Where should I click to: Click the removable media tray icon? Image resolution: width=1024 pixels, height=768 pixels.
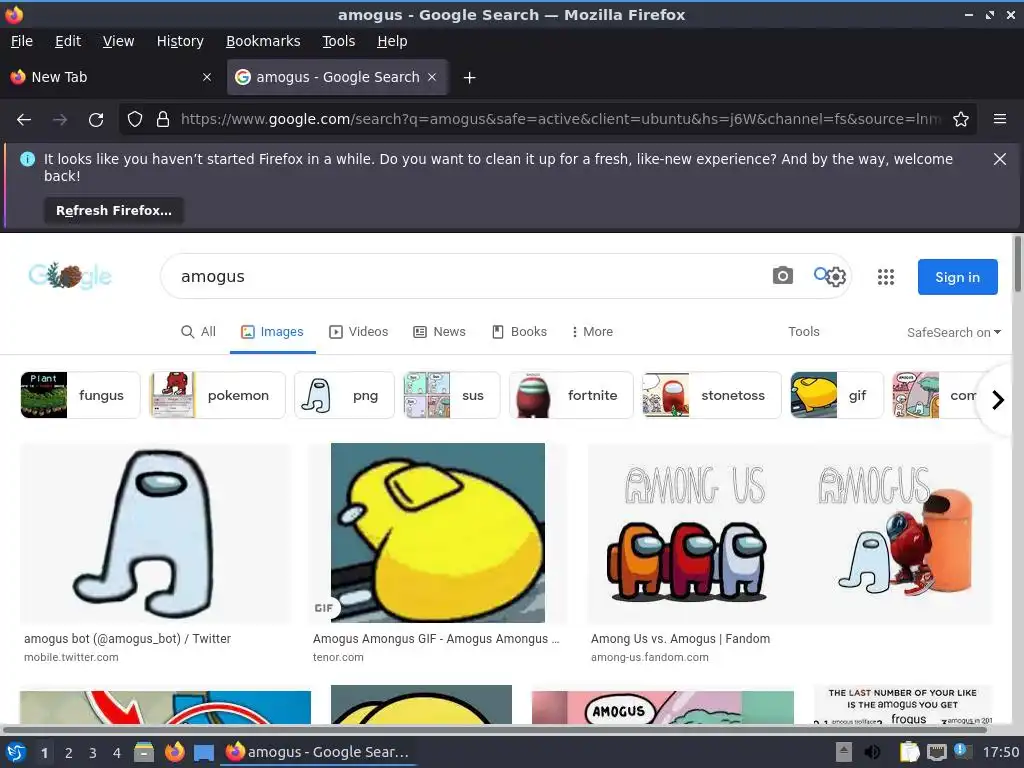(844, 752)
